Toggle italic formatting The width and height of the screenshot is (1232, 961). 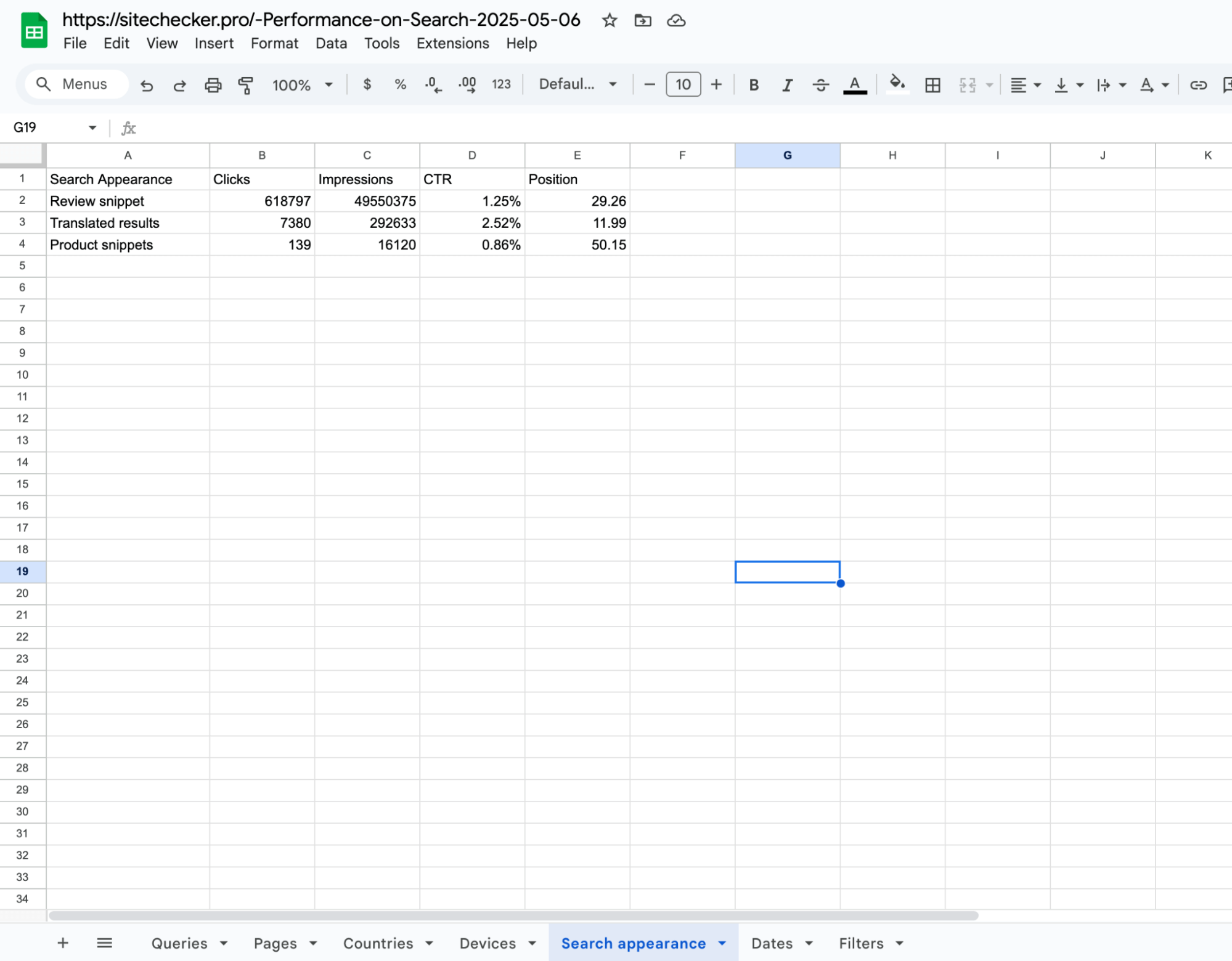[787, 85]
